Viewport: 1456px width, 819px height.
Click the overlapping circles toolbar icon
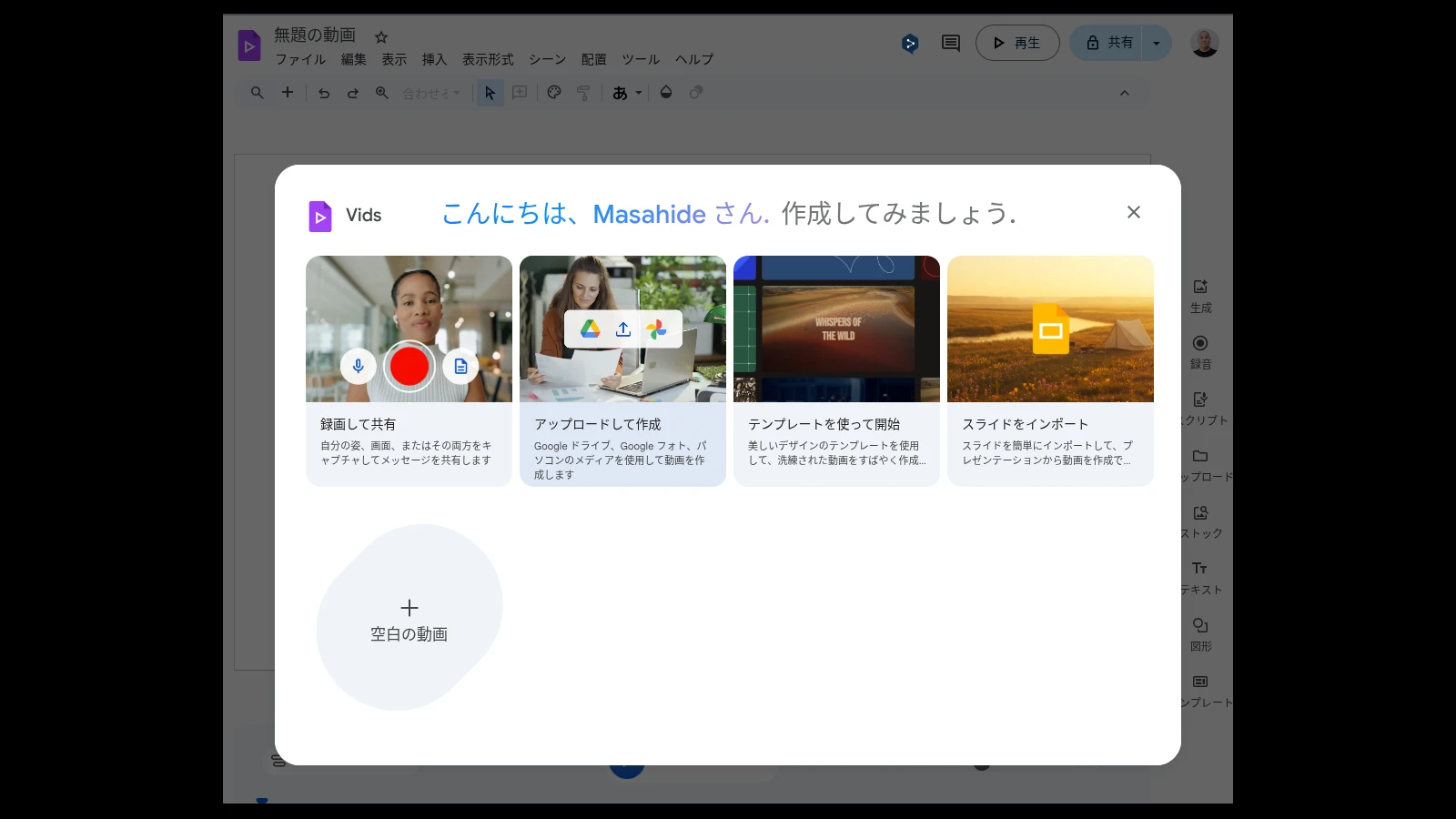click(x=696, y=93)
